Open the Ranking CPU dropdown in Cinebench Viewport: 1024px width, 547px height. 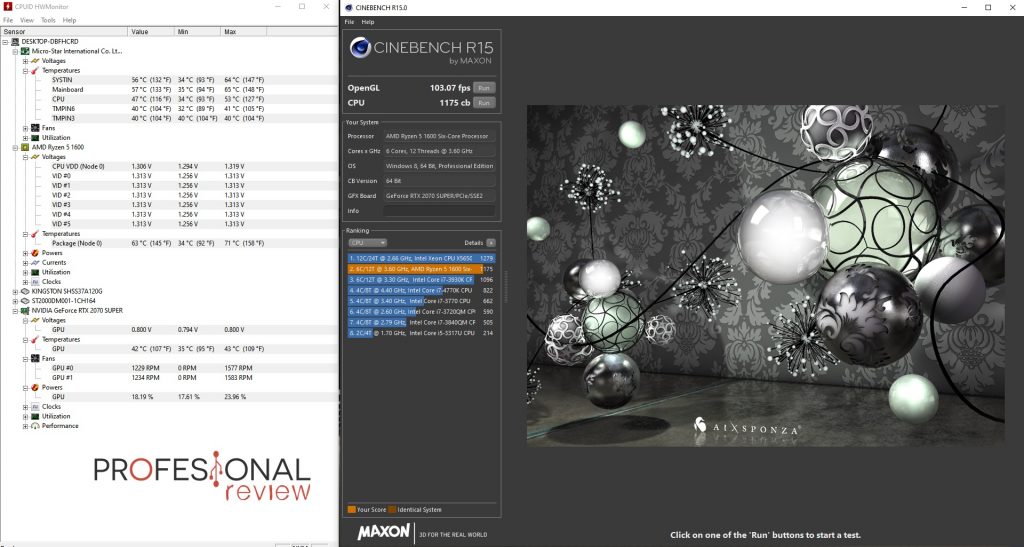click(x=367, y=243)
